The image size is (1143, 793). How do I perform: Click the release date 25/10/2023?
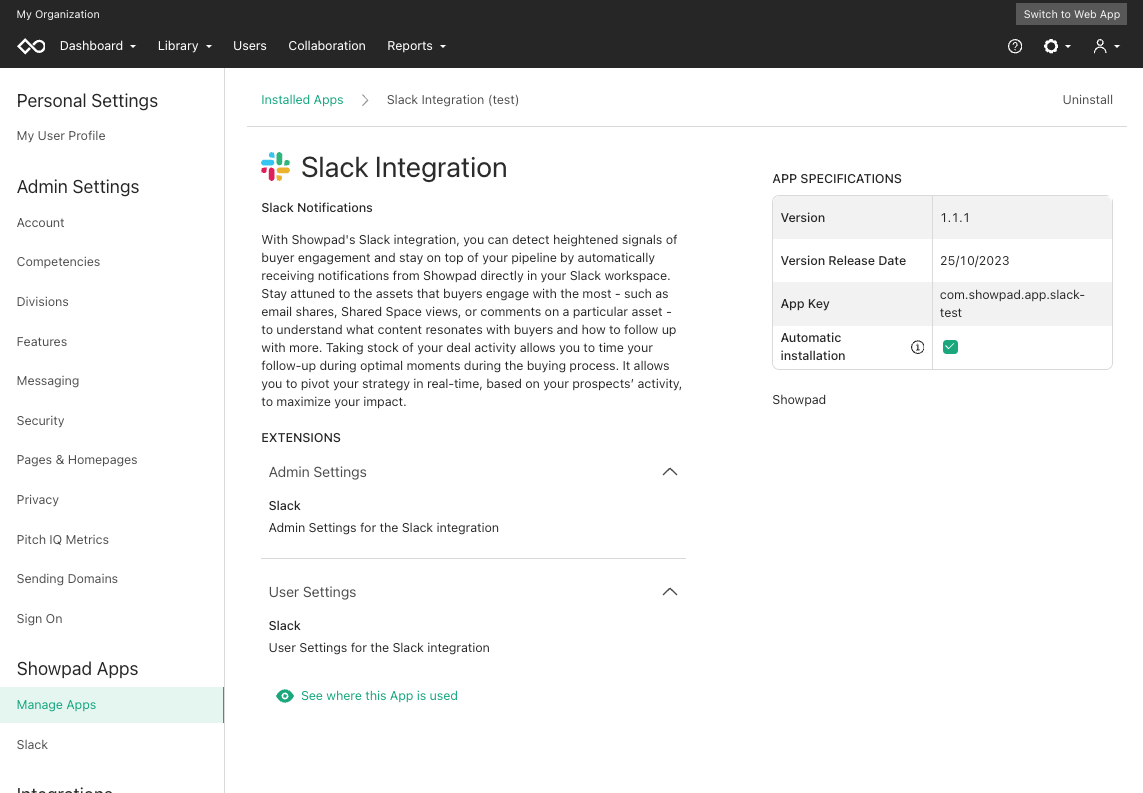(975, 260)
